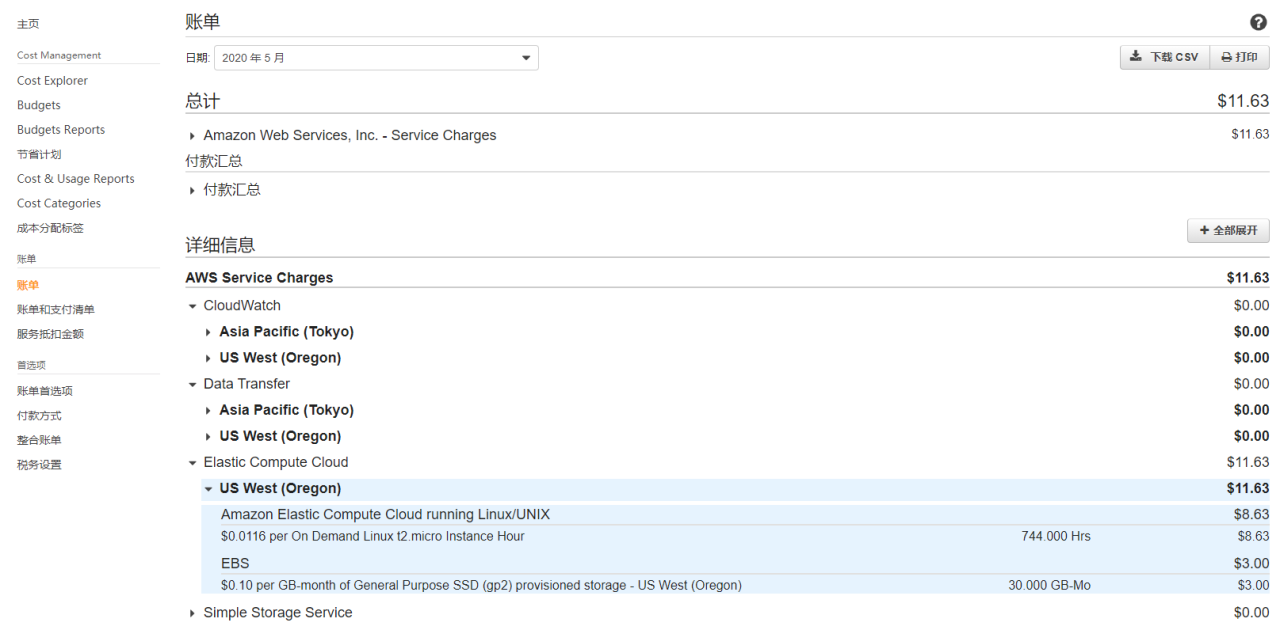Click the 全部展开 expand all button
Screen dimensions: 1280x630
tap(1228, 231)
